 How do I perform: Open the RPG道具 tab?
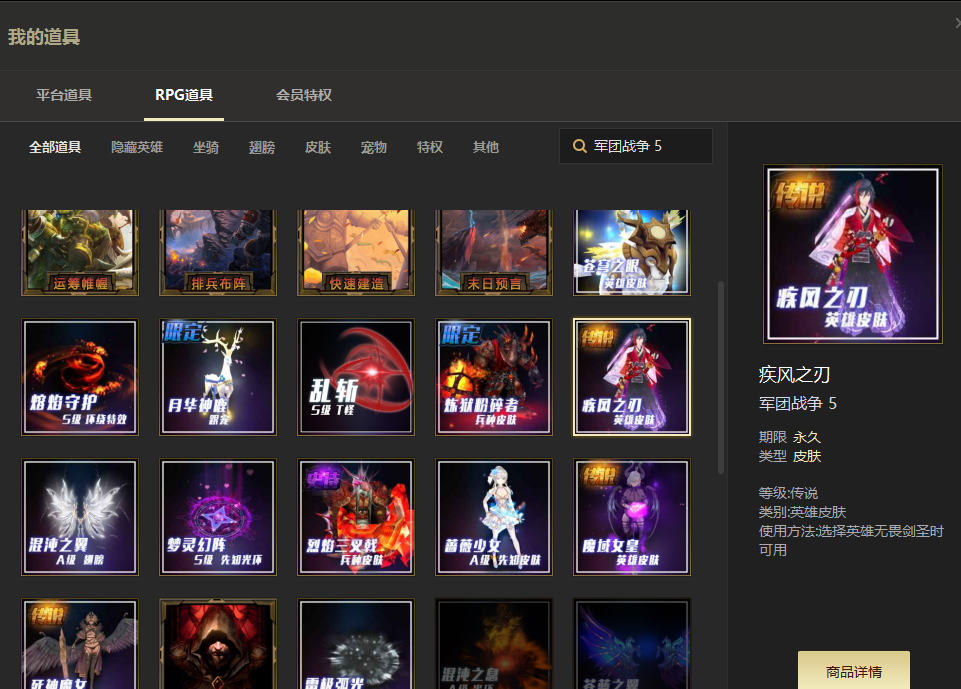tap(184, 95)
